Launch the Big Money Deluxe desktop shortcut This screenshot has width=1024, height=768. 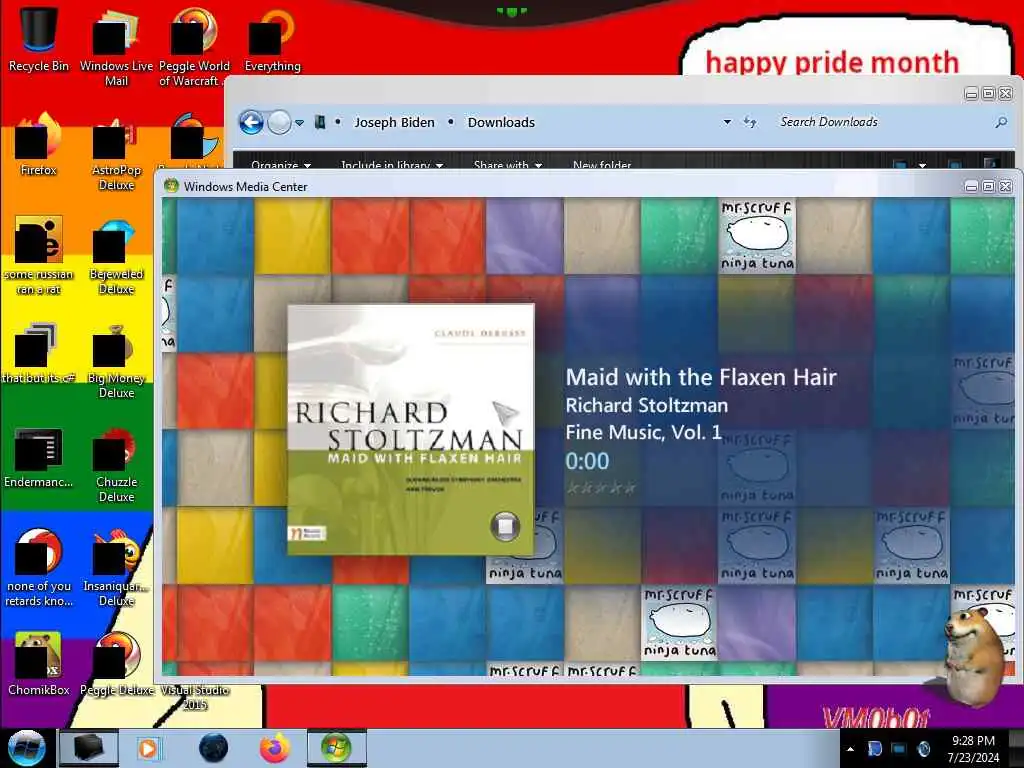tap(116, 360)
